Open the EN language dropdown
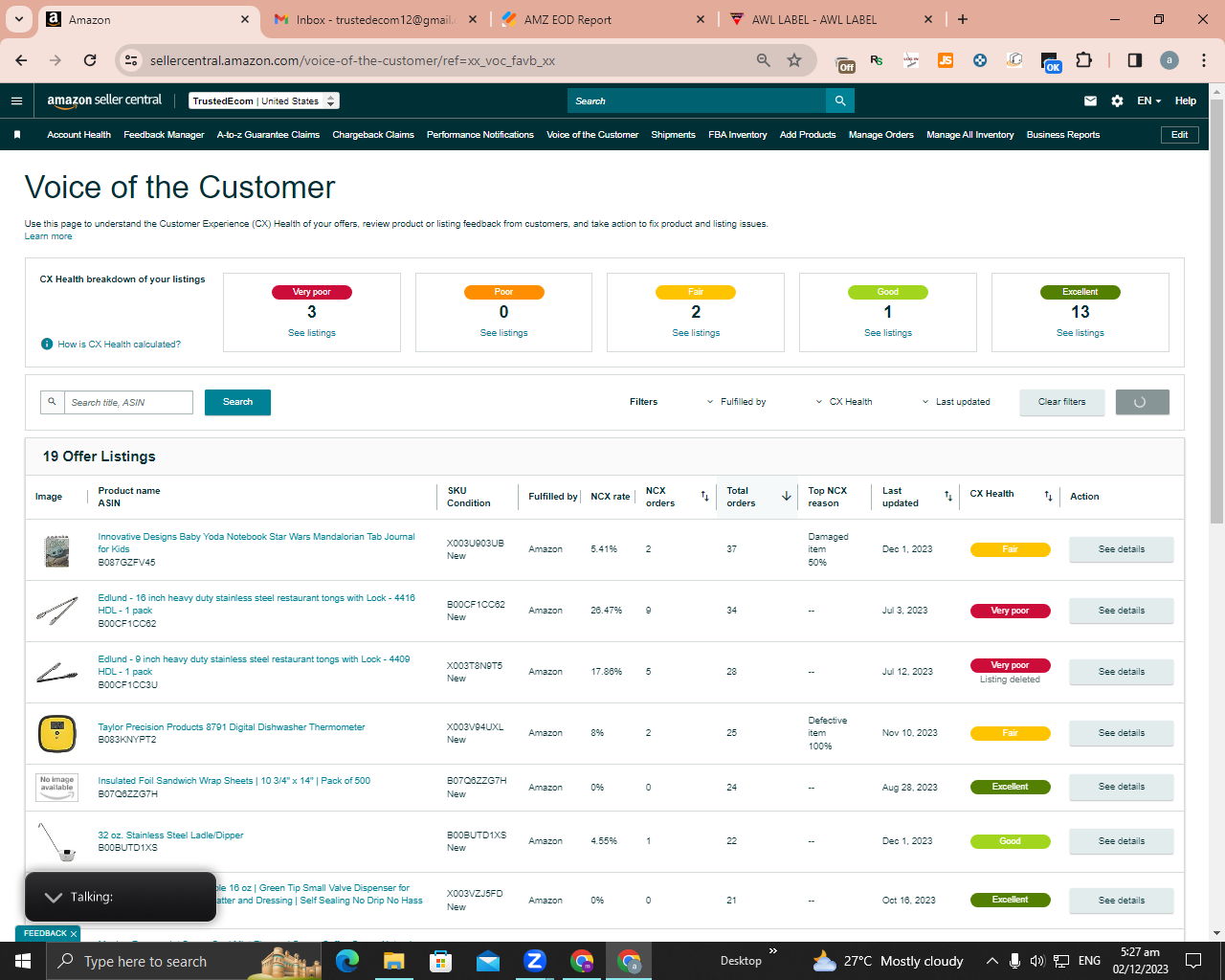The image size is (1225, 980). click(x=1148, y=100)
